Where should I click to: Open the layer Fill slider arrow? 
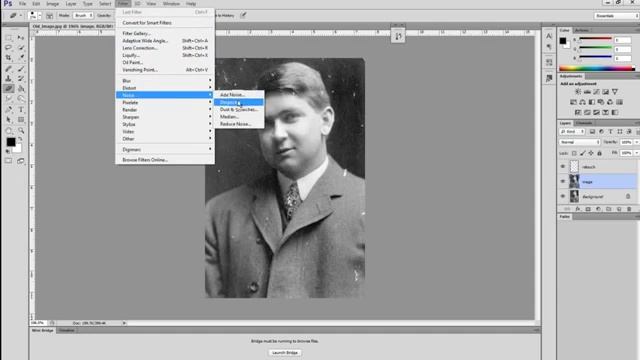click(x=636, y=153)
